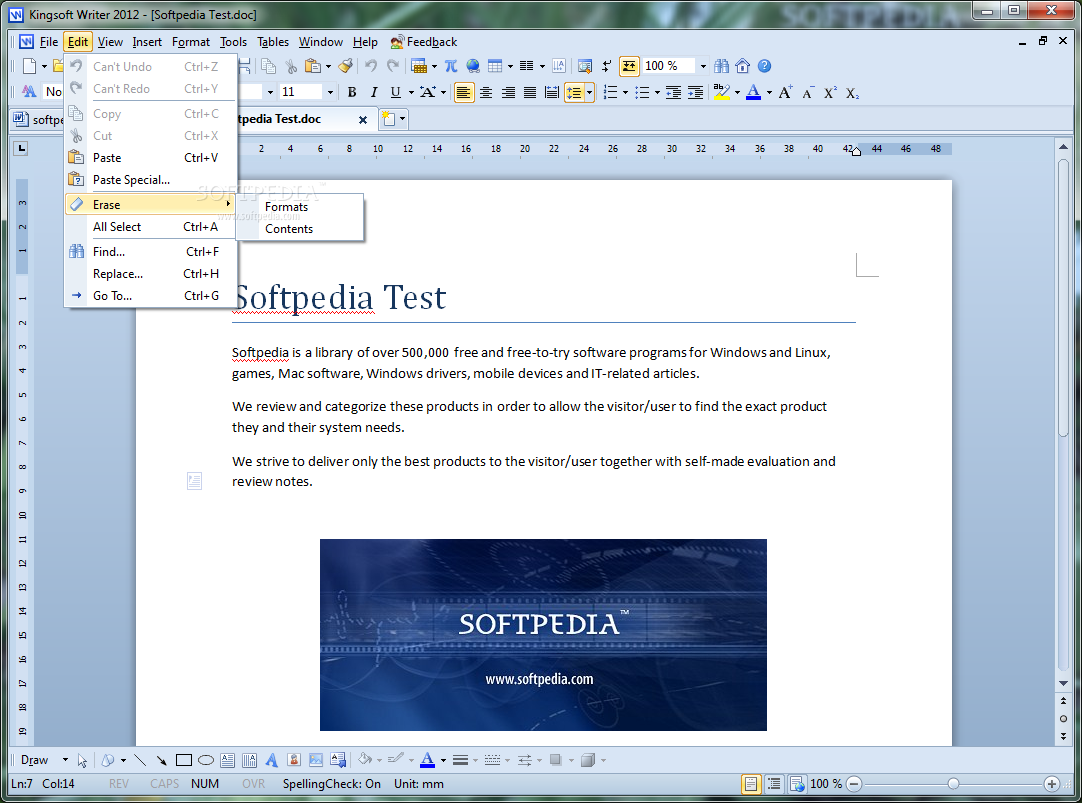Open the Highlight color dropdown arrow
This screenshot has width=1082, height=803.
pyautogui.click(x=738, y=92)
